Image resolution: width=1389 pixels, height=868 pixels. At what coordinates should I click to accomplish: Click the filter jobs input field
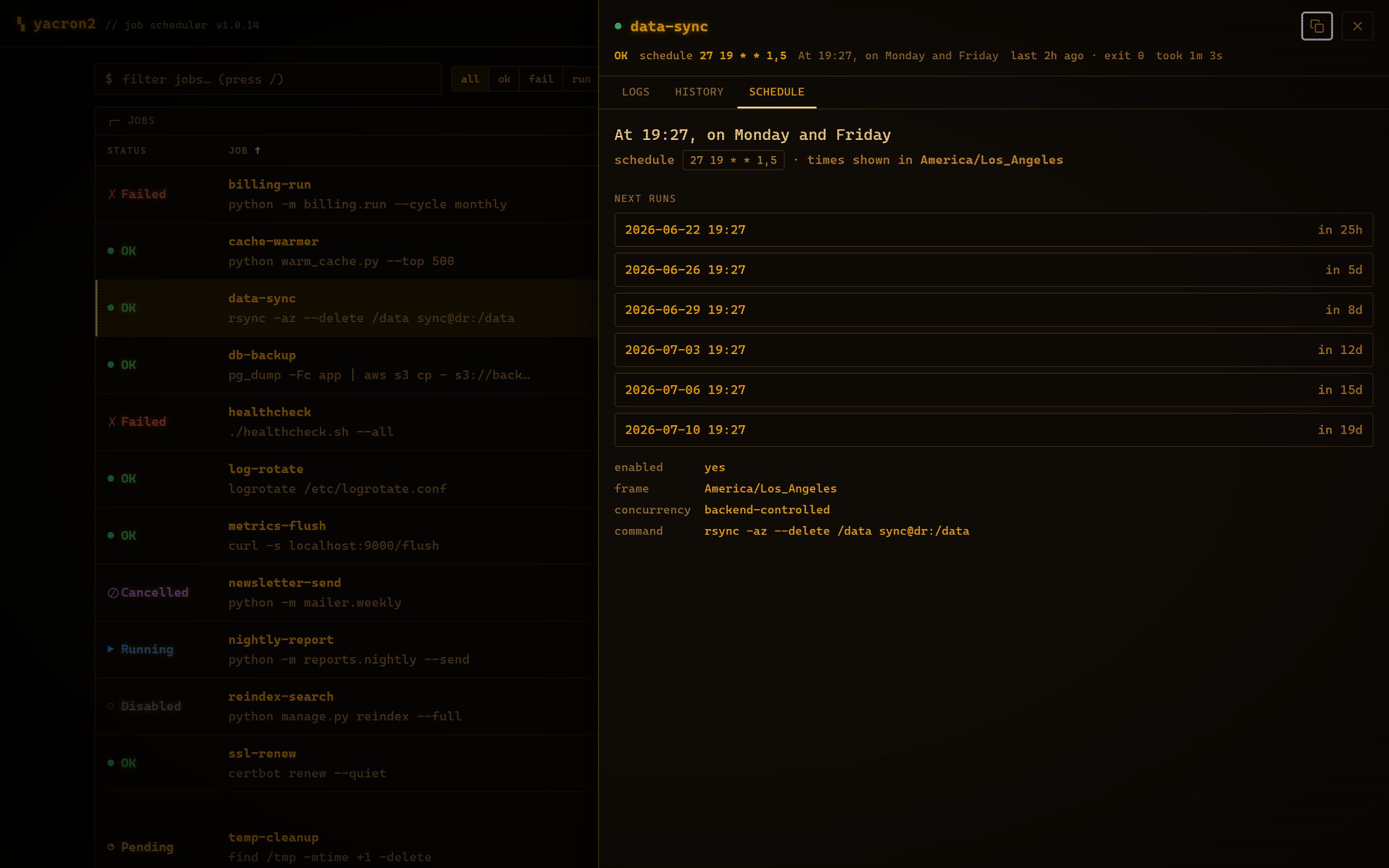point(268,79)
